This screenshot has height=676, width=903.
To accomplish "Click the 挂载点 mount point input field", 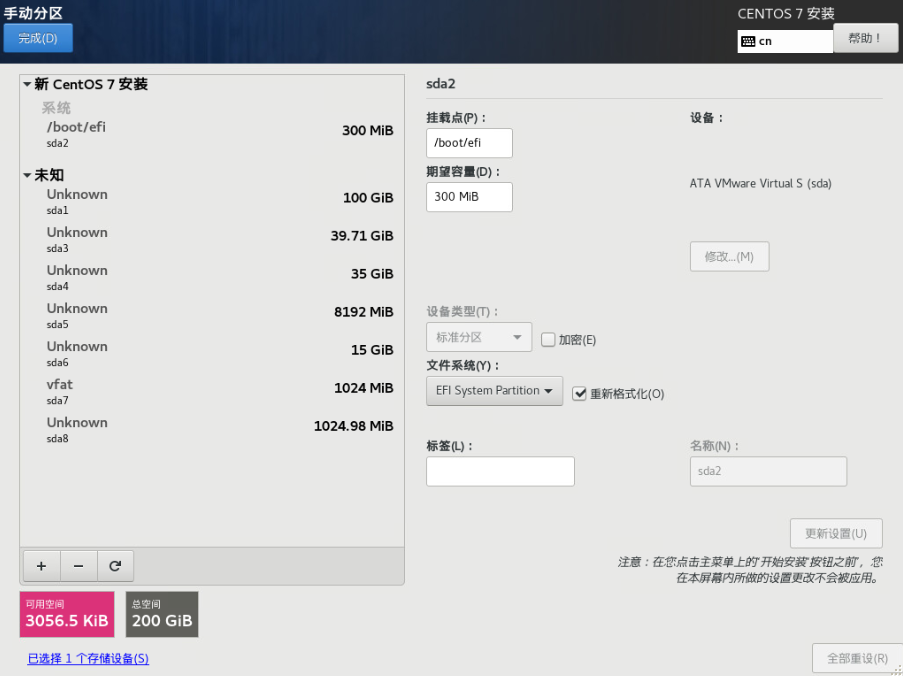I will pos(469,143).
